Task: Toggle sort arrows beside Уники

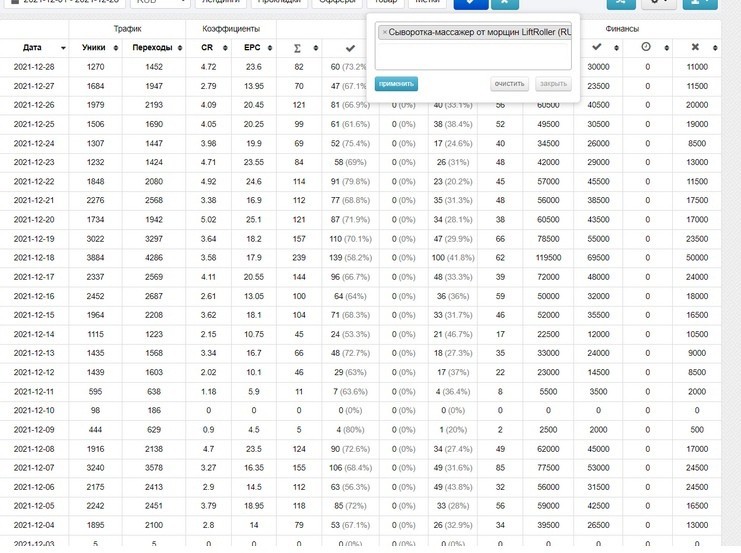Action: pos(116,48)
